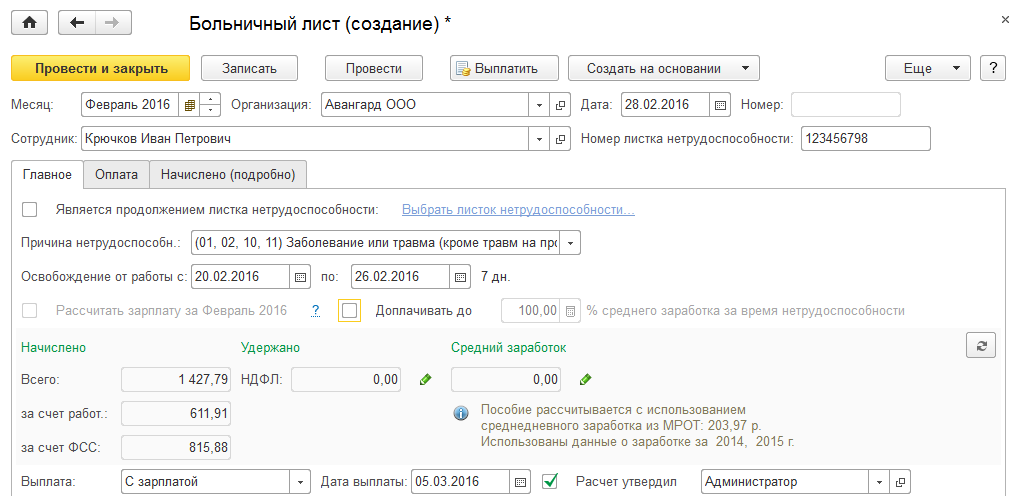Viewport: 1013px width, 496px height.
Task: Uncheck the Расчет утвердил checkbox
Action: point(549,481)
